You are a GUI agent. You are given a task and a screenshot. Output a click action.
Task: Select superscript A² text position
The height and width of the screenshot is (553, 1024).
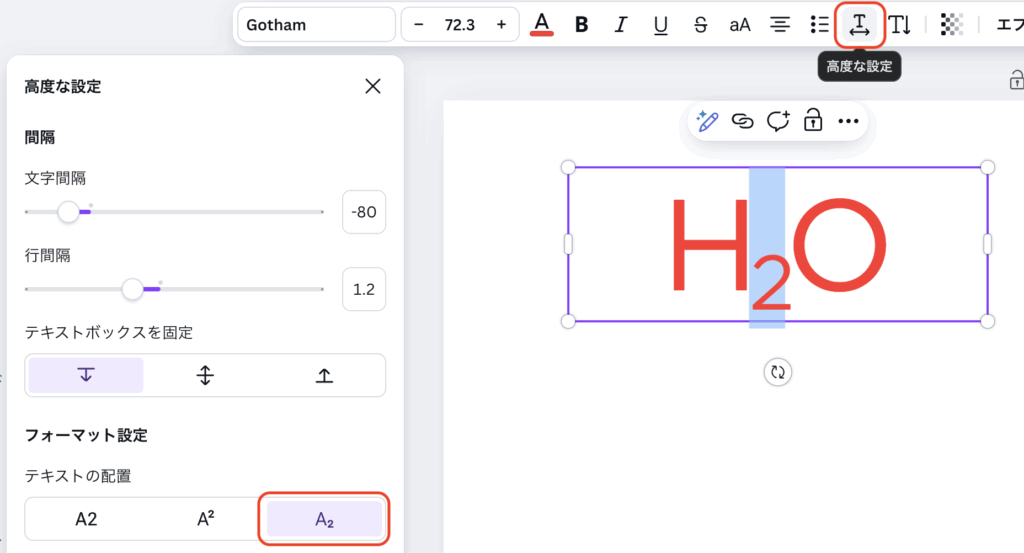(205, 519)
